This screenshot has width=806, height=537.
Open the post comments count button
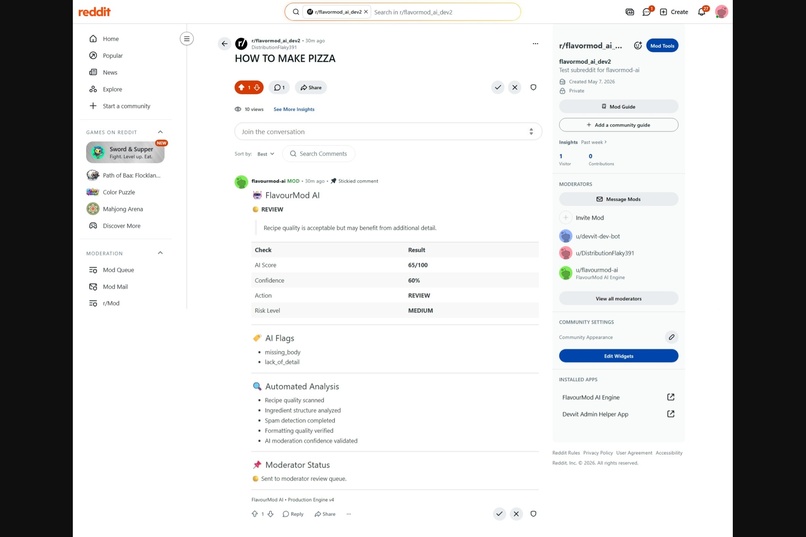point(279,87)
